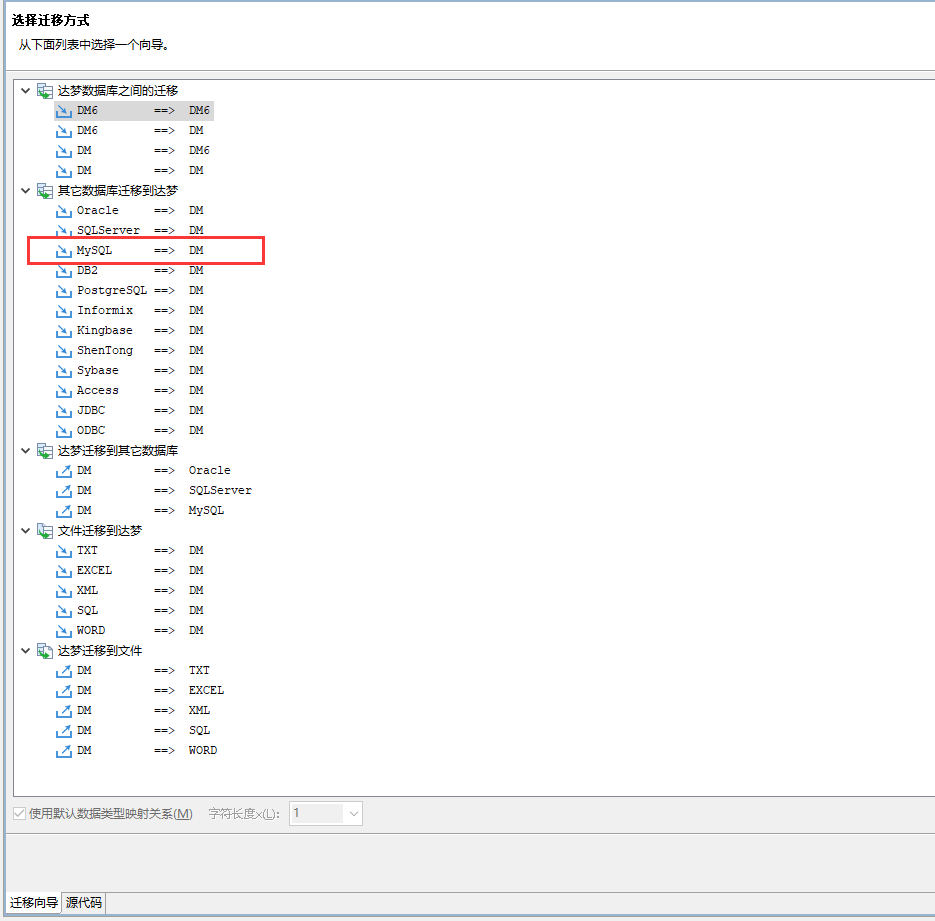
Task: Collapse the 其它数据库迁移到达梦 group
Action: [x=26, y=190]
